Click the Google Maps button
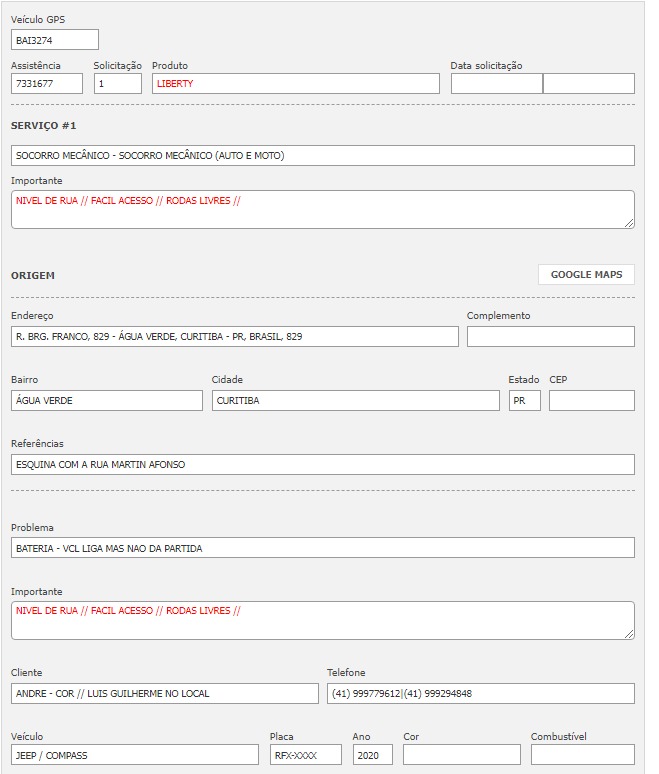This screenshot has width=659, height=774. [x=586, y=274]
